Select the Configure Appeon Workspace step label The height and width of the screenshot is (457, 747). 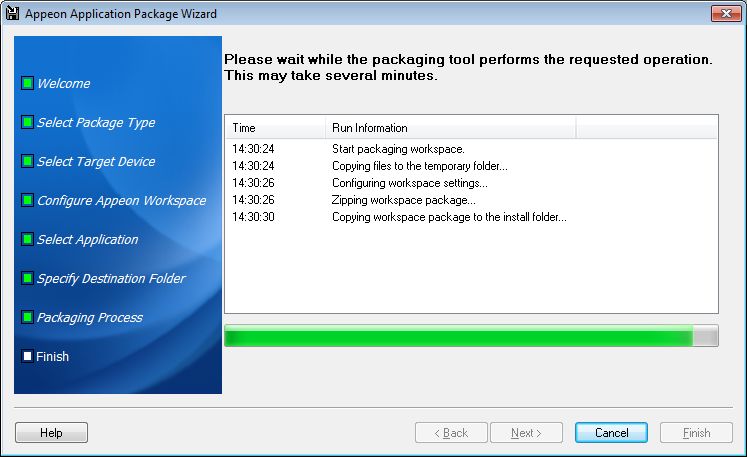121,201
